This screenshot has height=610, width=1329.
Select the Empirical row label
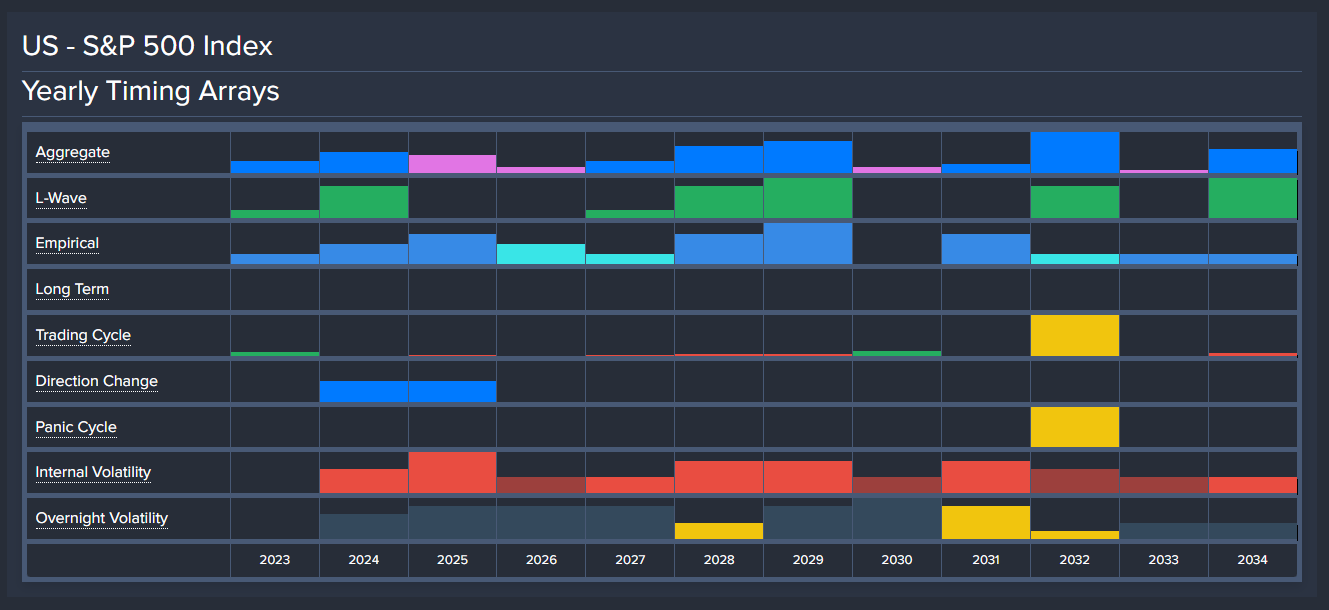[x=67, y=243]
